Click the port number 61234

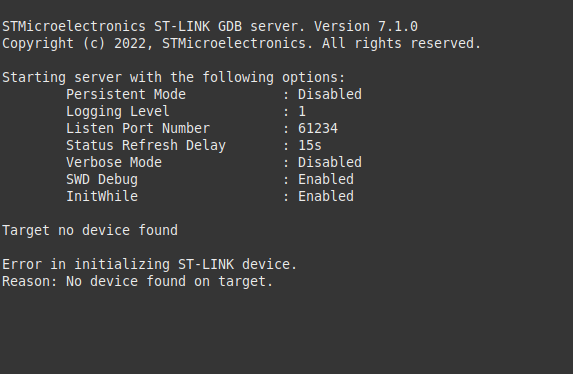(x=318, y=128)
